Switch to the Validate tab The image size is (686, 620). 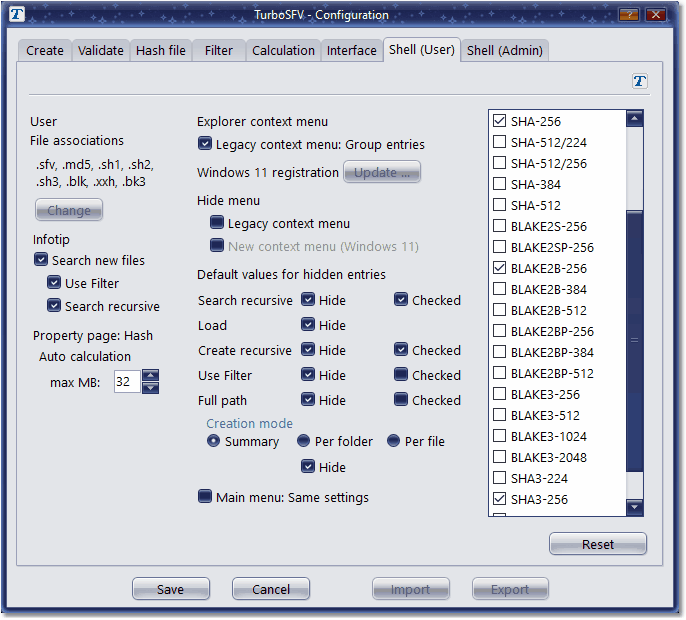pos(101,50)
